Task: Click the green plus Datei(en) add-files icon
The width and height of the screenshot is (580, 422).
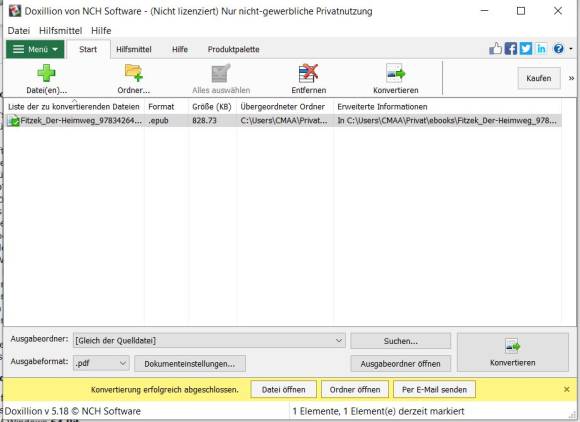Action: coord(46,73)
